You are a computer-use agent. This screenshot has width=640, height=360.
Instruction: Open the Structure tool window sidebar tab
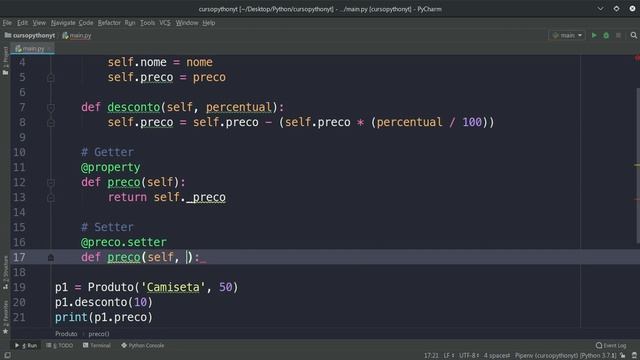pyautogui.click(x=5, y=273)
